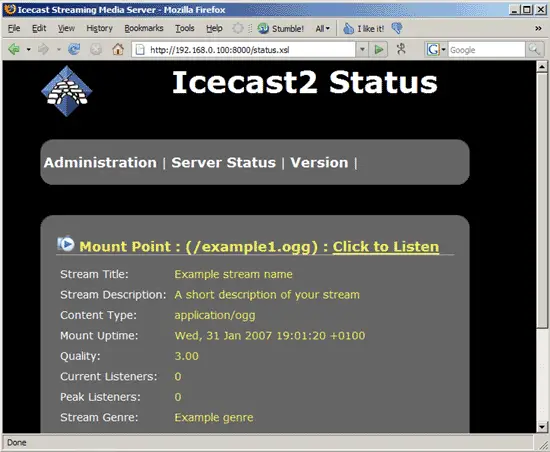Viewport: 550px width, 452px height.
Task: Click the magnifier Search button
Action: pyautogui.click(x=534, y=50)
